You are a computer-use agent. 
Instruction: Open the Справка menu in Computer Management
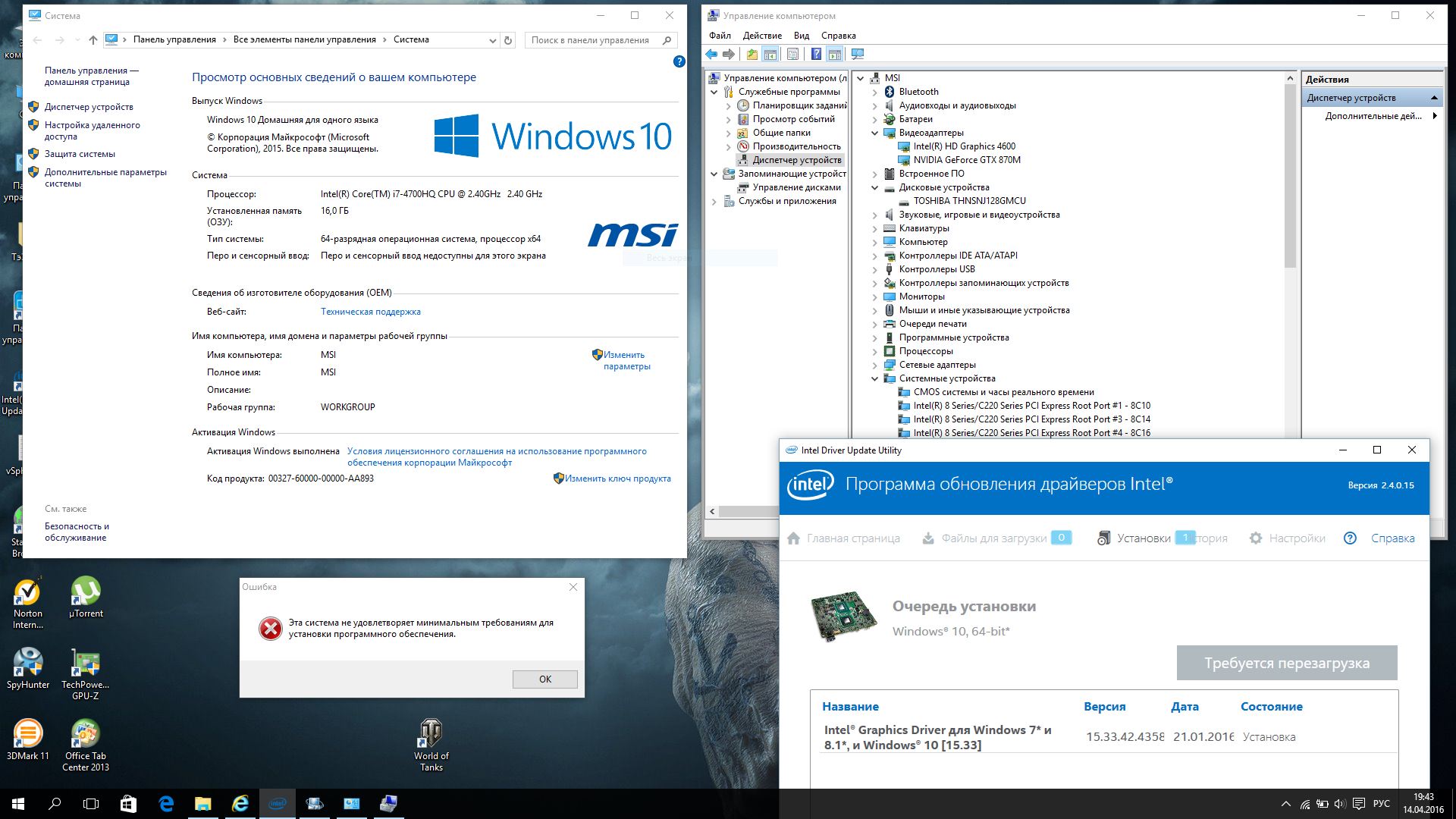tap(838, 36)
